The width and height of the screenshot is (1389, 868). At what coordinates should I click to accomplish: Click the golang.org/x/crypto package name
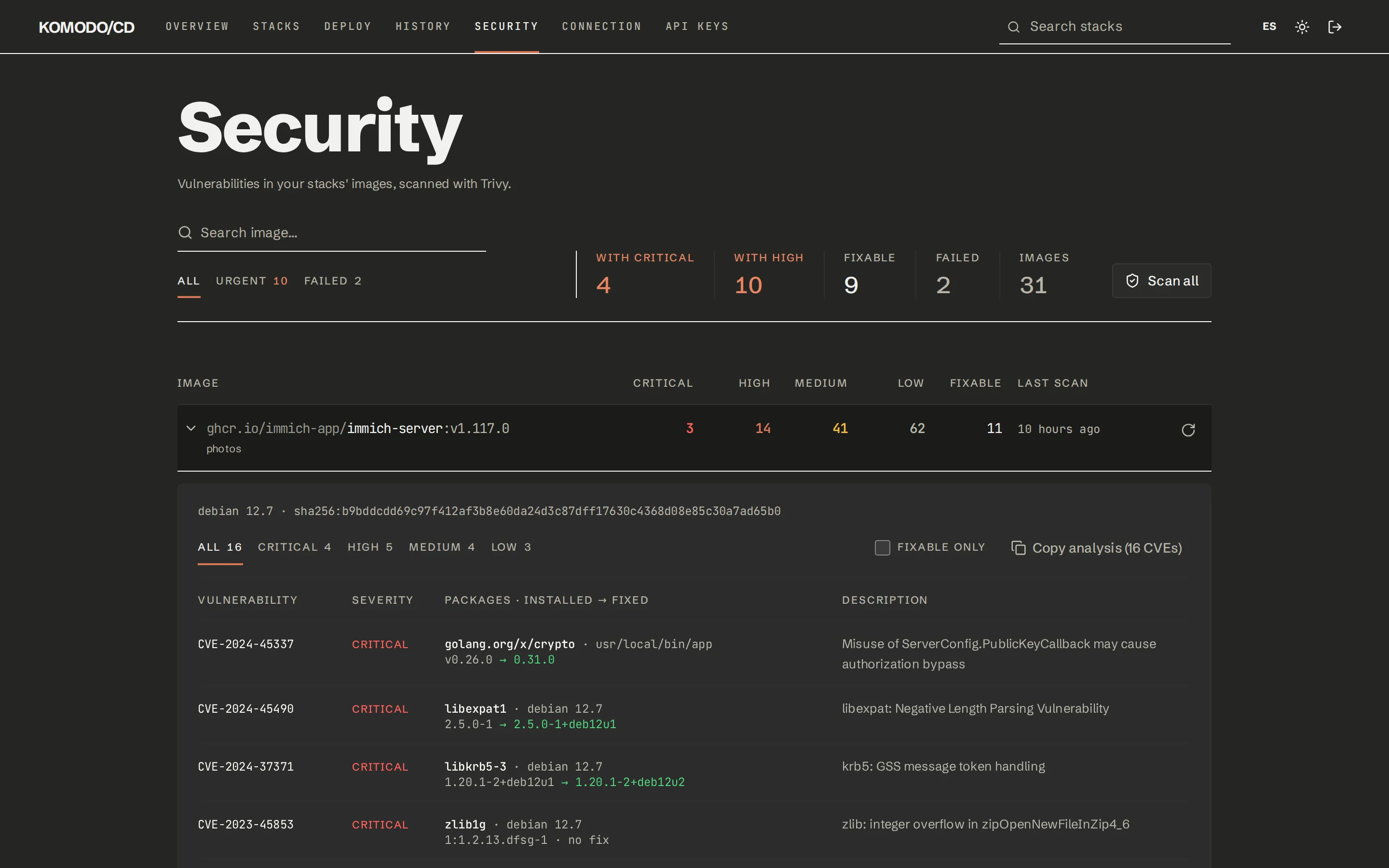tap(510, 644)
